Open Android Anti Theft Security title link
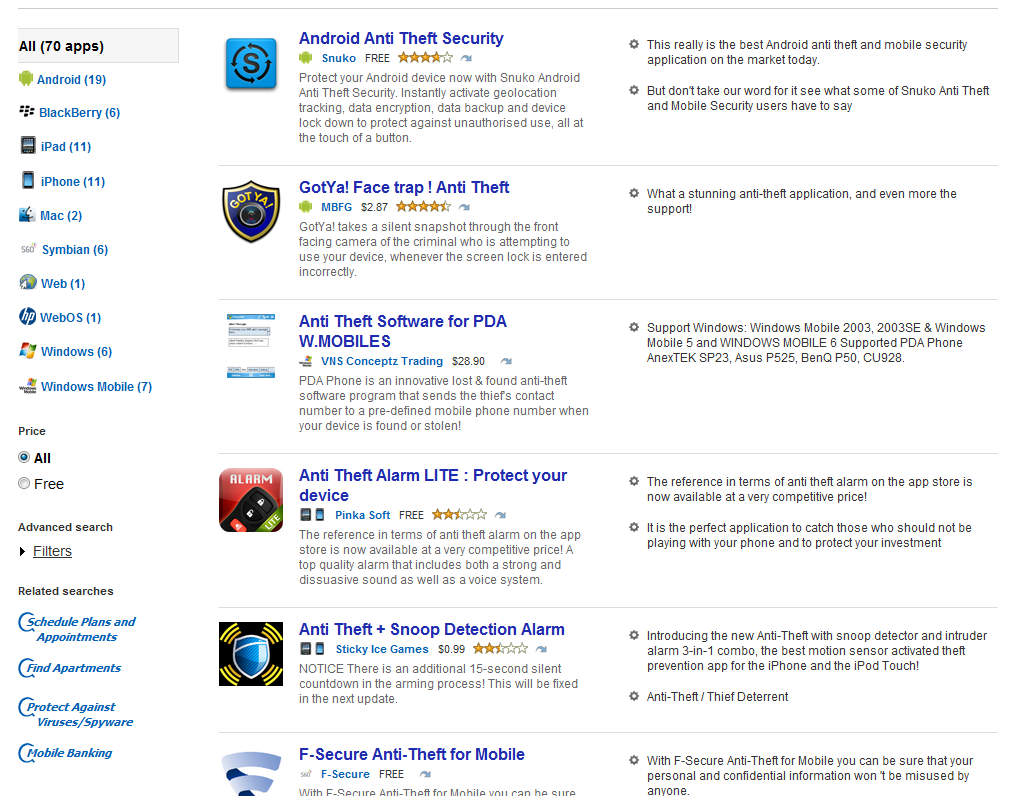This screenshot has height=796, width=1019. (x=401, y=38)
